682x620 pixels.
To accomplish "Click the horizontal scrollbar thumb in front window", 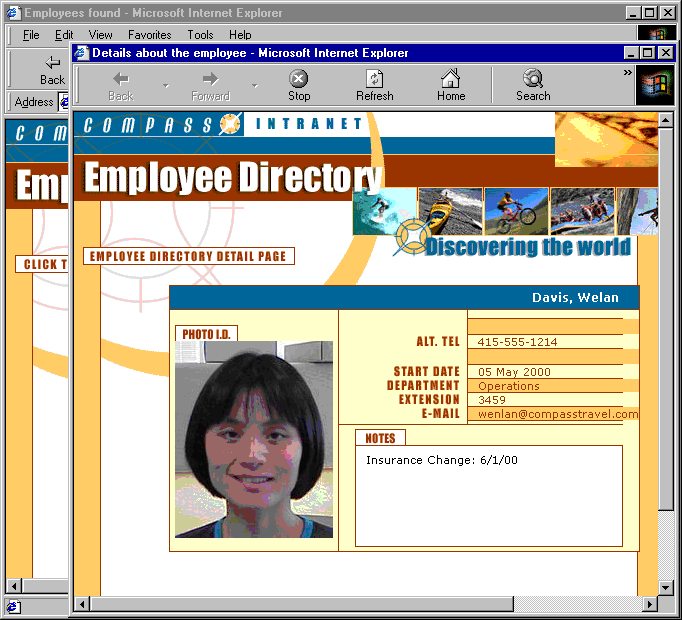I will point(302,604).
